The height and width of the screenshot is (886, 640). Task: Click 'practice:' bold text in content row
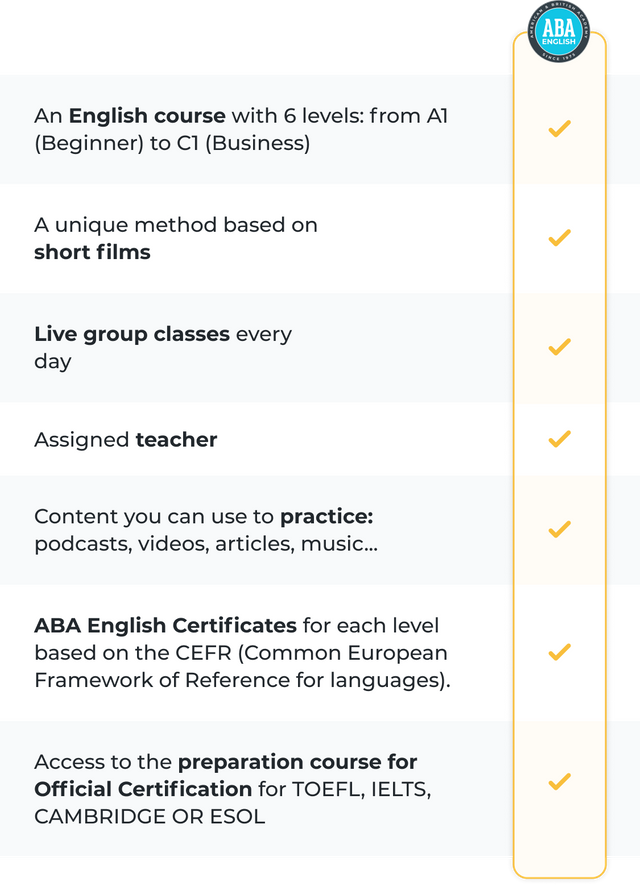tap(326, 517)
